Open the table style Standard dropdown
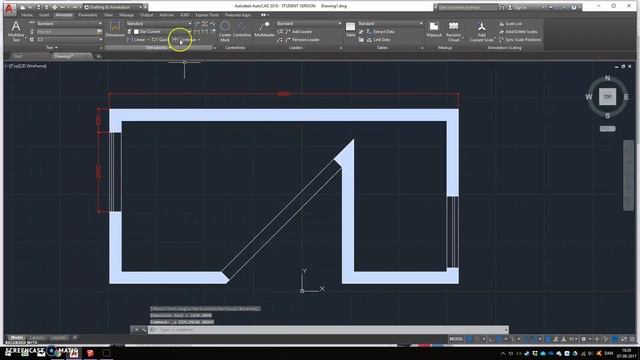The width and height of the screenshot is (640, 360). click(391, 24)
